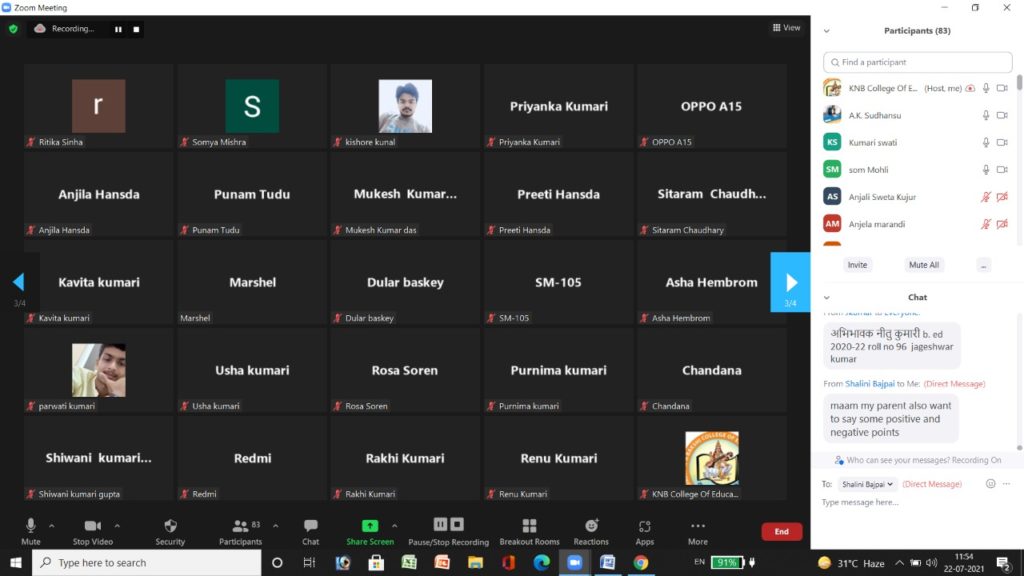Open the View layout menu
Image resolution: width=1024 pixels, height=576 pixels.
click(787, 28)
